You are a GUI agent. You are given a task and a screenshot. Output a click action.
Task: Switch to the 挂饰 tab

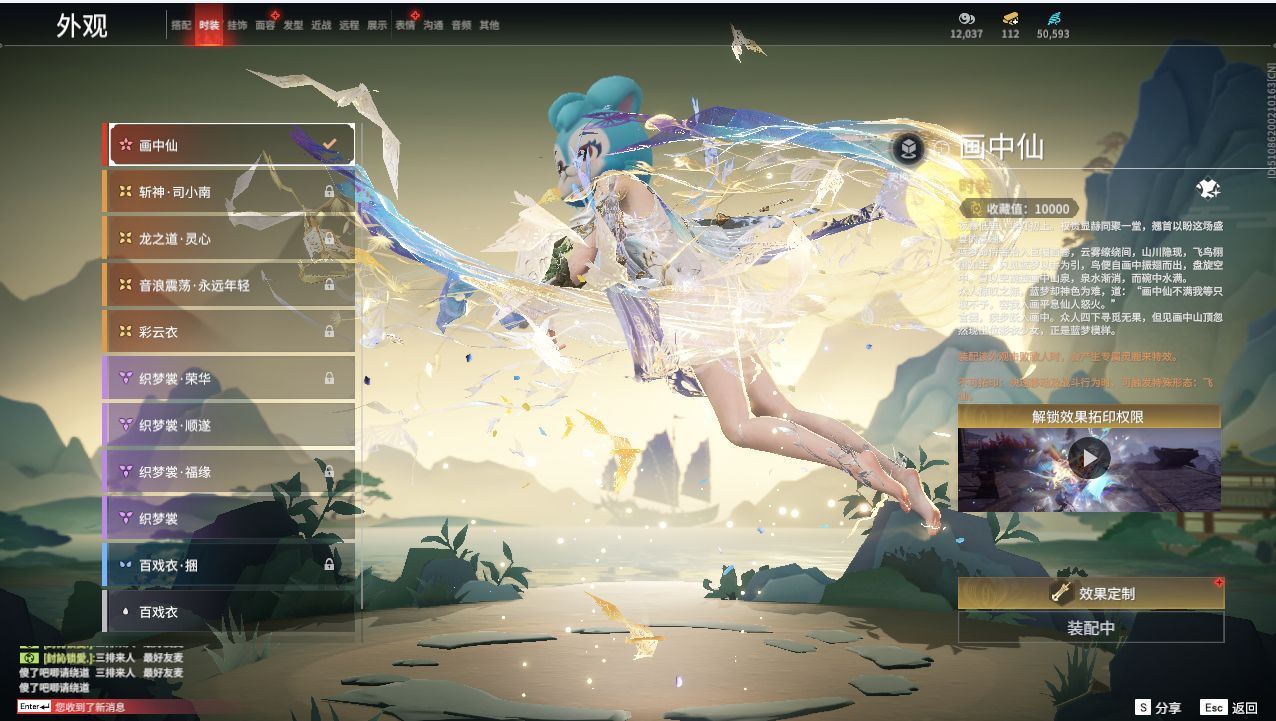coord(237,25)
